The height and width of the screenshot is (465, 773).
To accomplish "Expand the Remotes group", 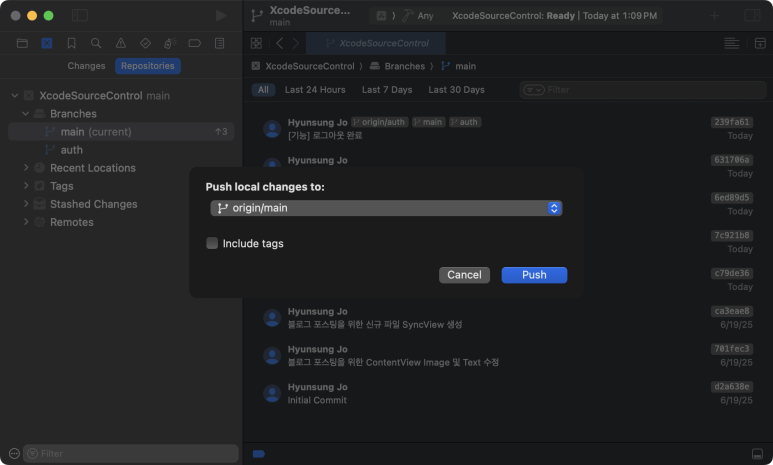I will click(x=26, y=222).
